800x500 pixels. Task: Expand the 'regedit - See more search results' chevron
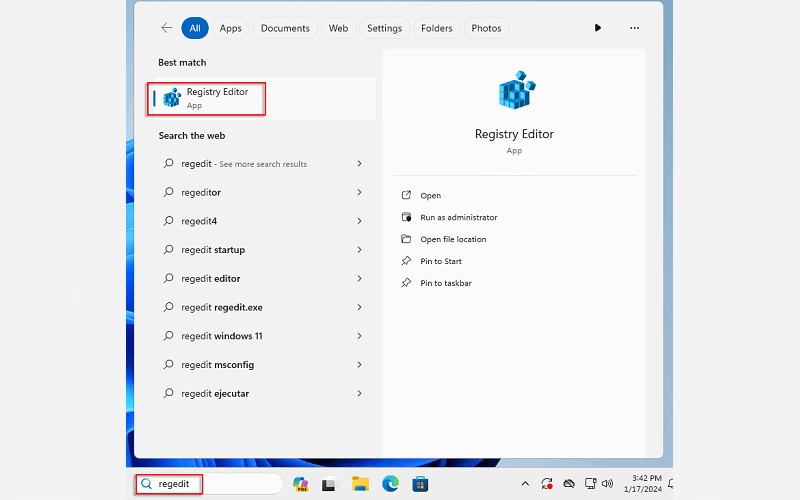pyautogui.click(x=359, y=163)
